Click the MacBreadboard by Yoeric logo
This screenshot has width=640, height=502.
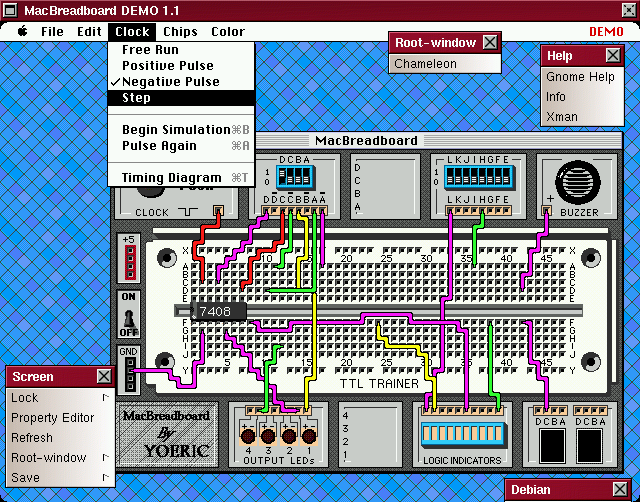click(x=167, y=434)
